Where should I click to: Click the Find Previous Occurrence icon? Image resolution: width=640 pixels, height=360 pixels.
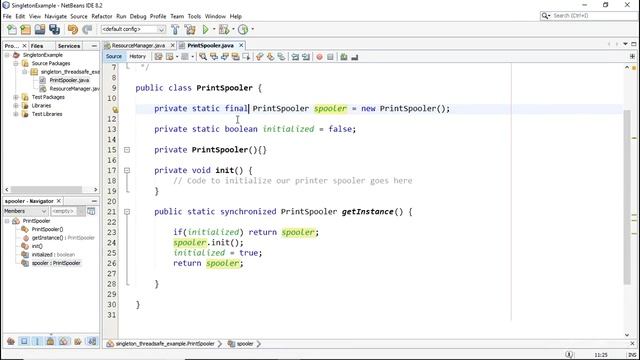pos(214,57)
